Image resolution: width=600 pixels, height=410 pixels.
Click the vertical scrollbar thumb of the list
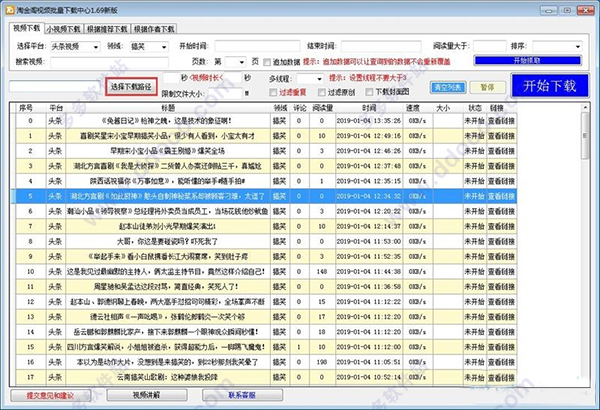point(585,136)
